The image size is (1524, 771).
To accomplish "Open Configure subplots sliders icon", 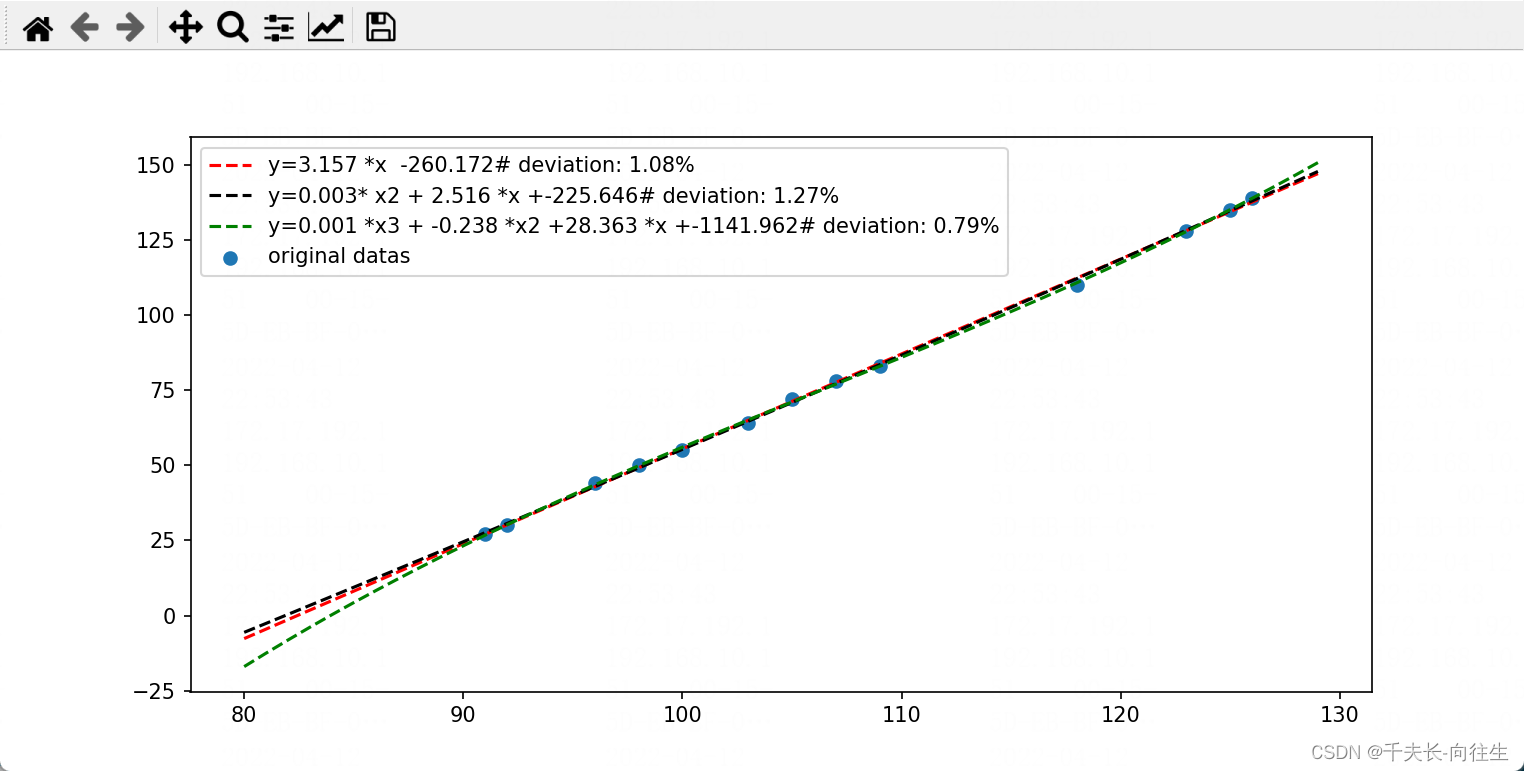I will coord(279,27).
